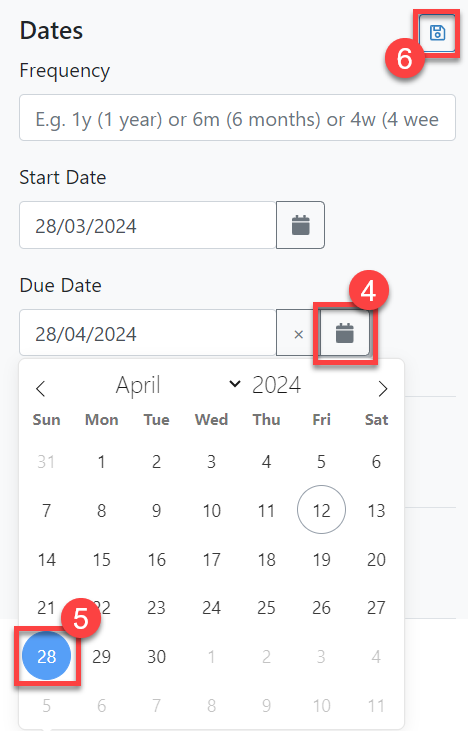Clear the Due Date with the × button
The image size is (468, 731).
pyautogui.click(x=298, y=333)
